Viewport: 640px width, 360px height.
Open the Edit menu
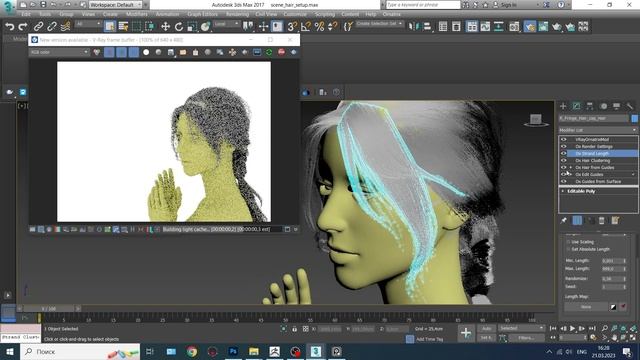point(26,14)
